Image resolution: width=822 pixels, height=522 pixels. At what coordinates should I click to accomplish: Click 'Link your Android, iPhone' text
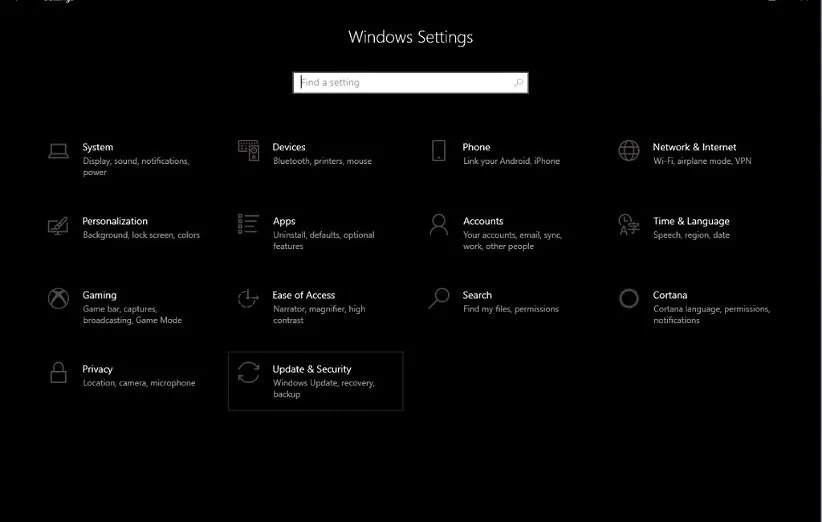point(511,161)
